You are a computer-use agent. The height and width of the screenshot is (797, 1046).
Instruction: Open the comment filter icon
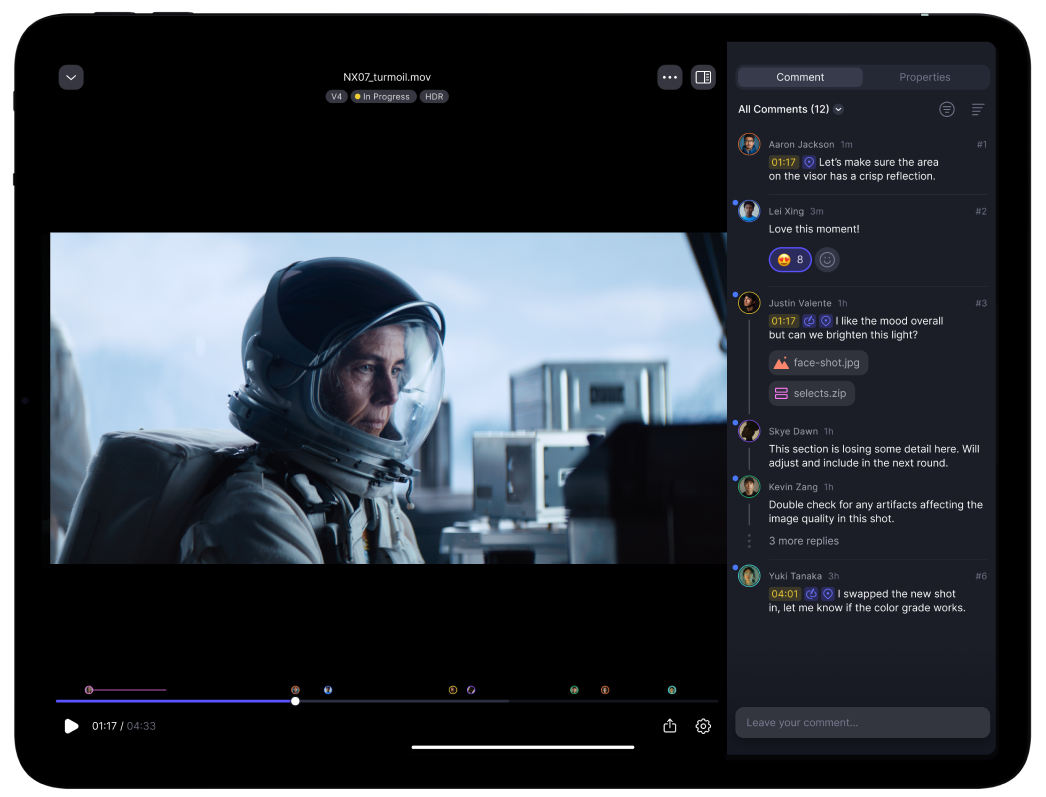click(x=947, y=109)
